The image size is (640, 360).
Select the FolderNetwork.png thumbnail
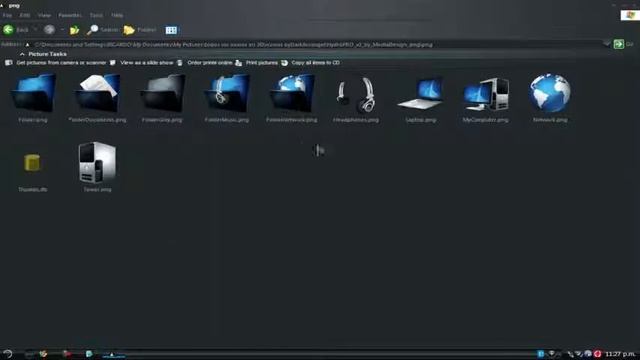[291, 93]
